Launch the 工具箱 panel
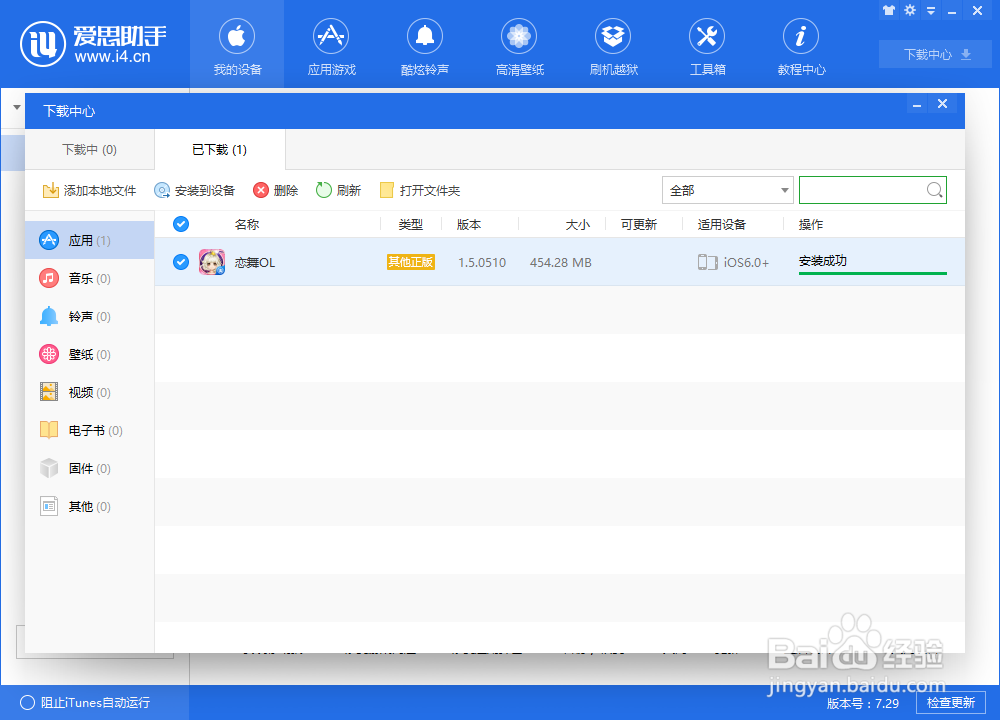1000x720 pixels. (706, 44)
